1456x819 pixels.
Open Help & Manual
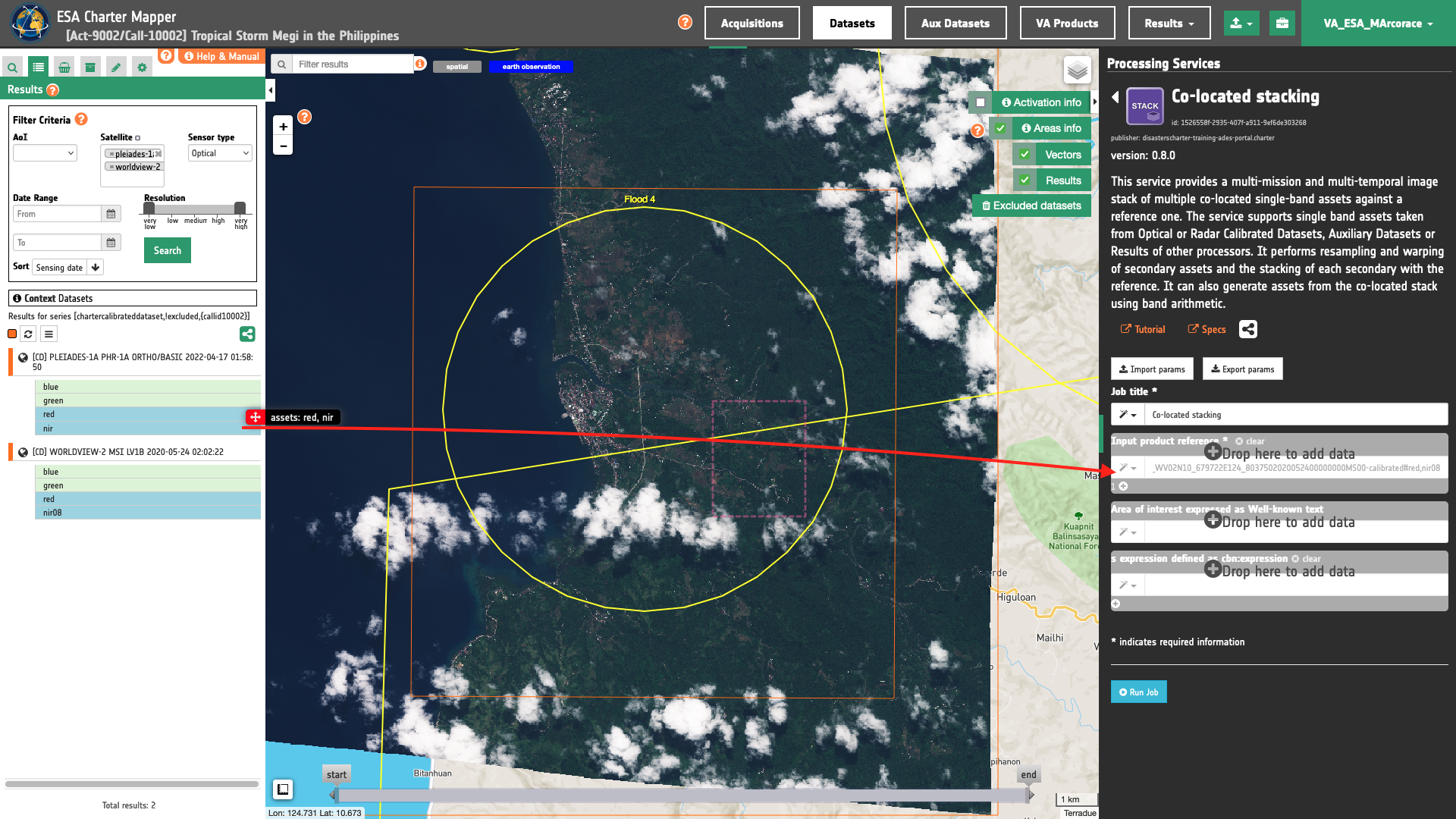click(x=221, y=56)
